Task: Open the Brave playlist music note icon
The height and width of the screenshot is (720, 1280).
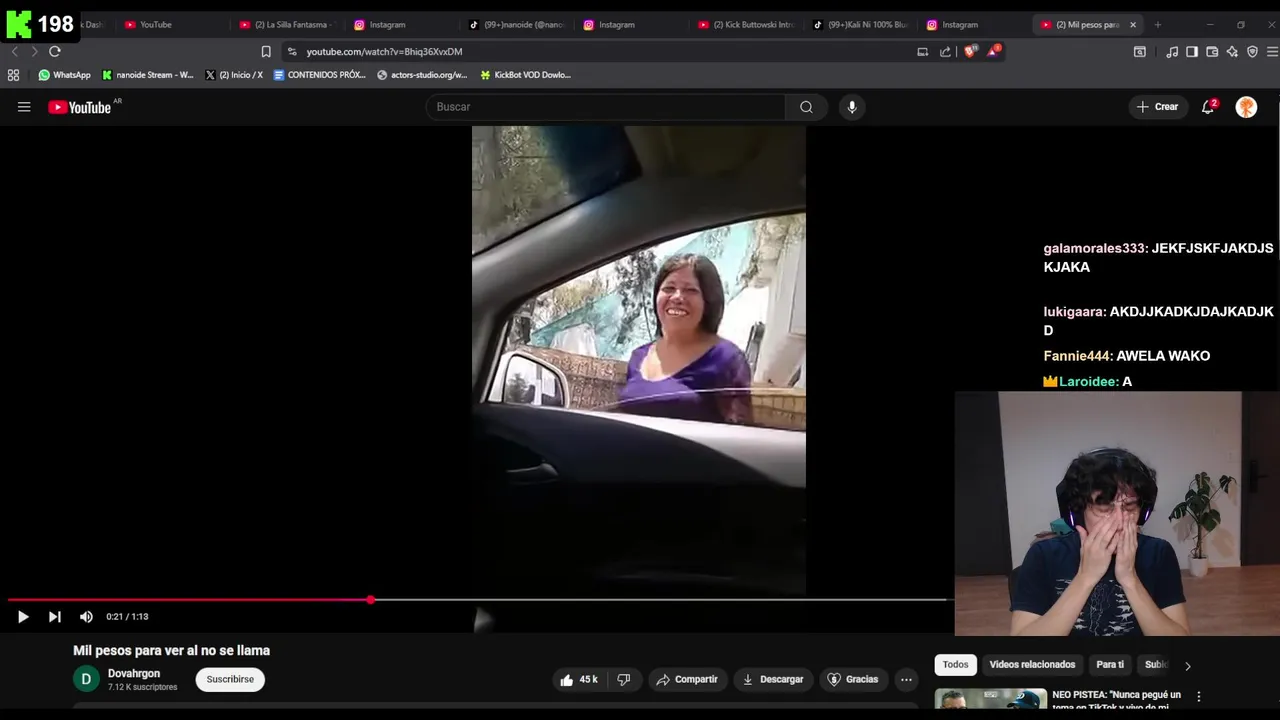Action: (1172, 52)
